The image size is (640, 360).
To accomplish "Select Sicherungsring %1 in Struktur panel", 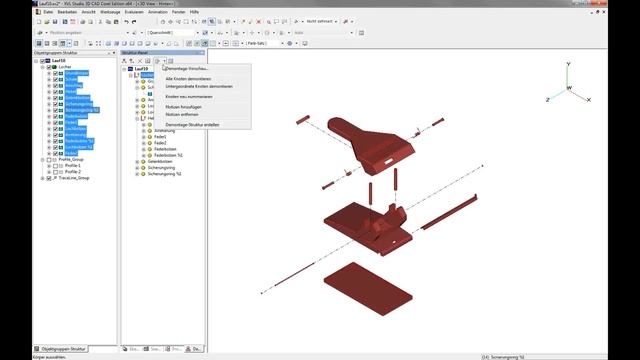I will pos(164,174).
